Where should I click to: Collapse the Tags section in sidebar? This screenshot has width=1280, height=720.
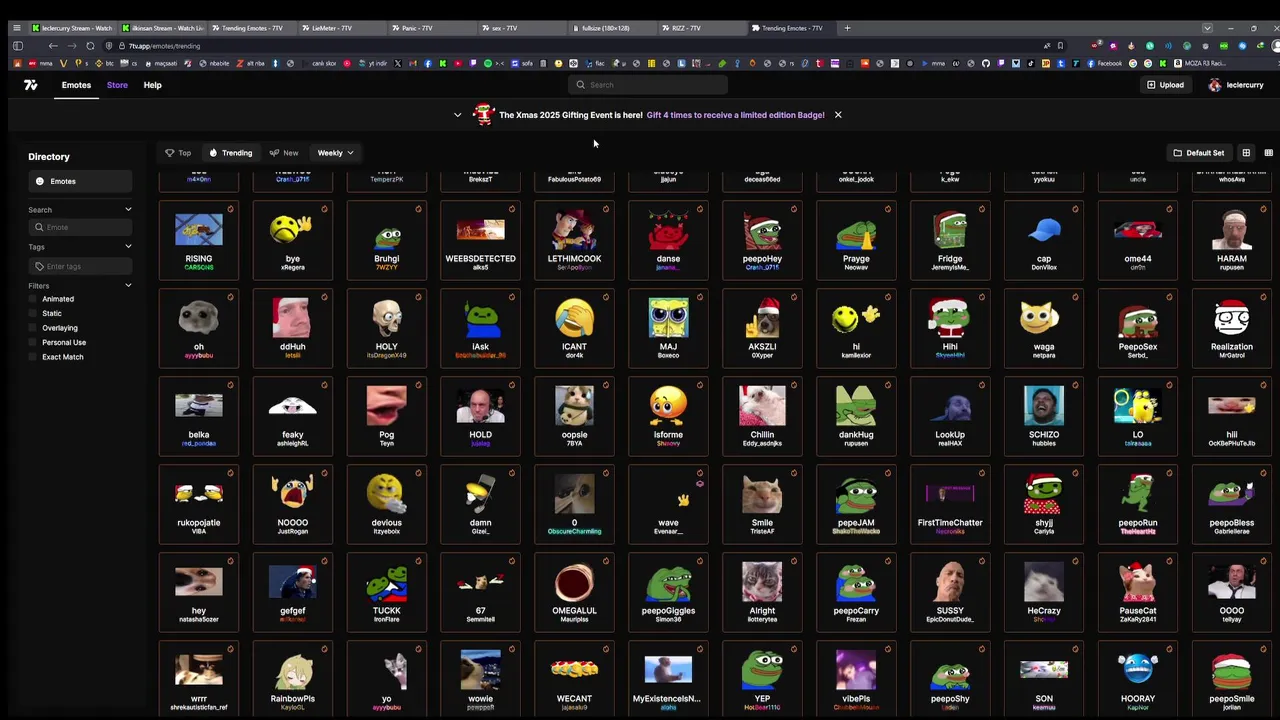tap(128, 247)
